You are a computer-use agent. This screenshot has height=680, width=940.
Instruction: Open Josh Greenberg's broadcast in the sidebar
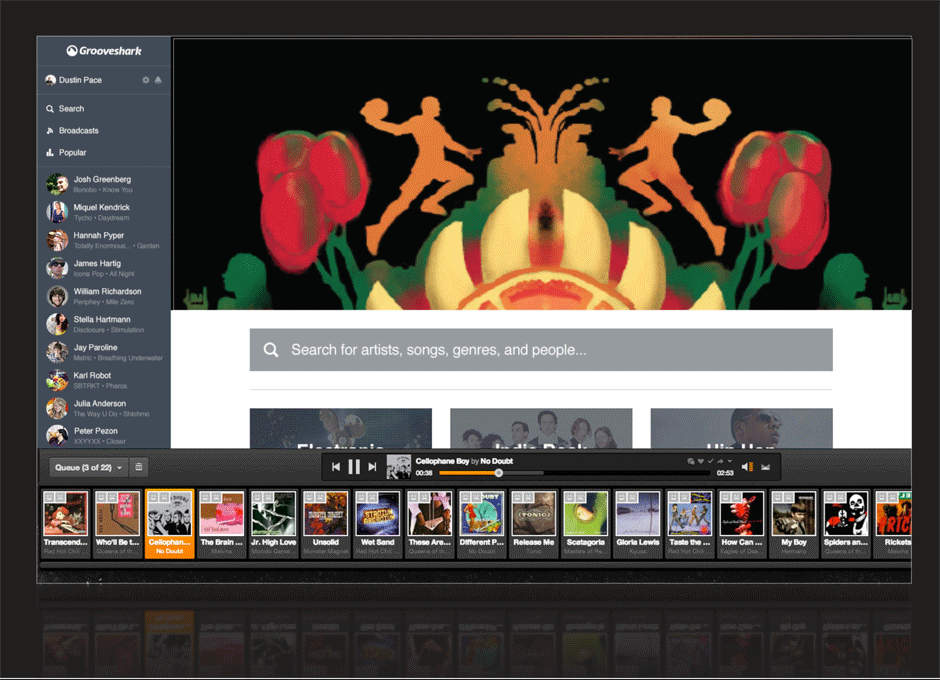[x=102, y=184]
